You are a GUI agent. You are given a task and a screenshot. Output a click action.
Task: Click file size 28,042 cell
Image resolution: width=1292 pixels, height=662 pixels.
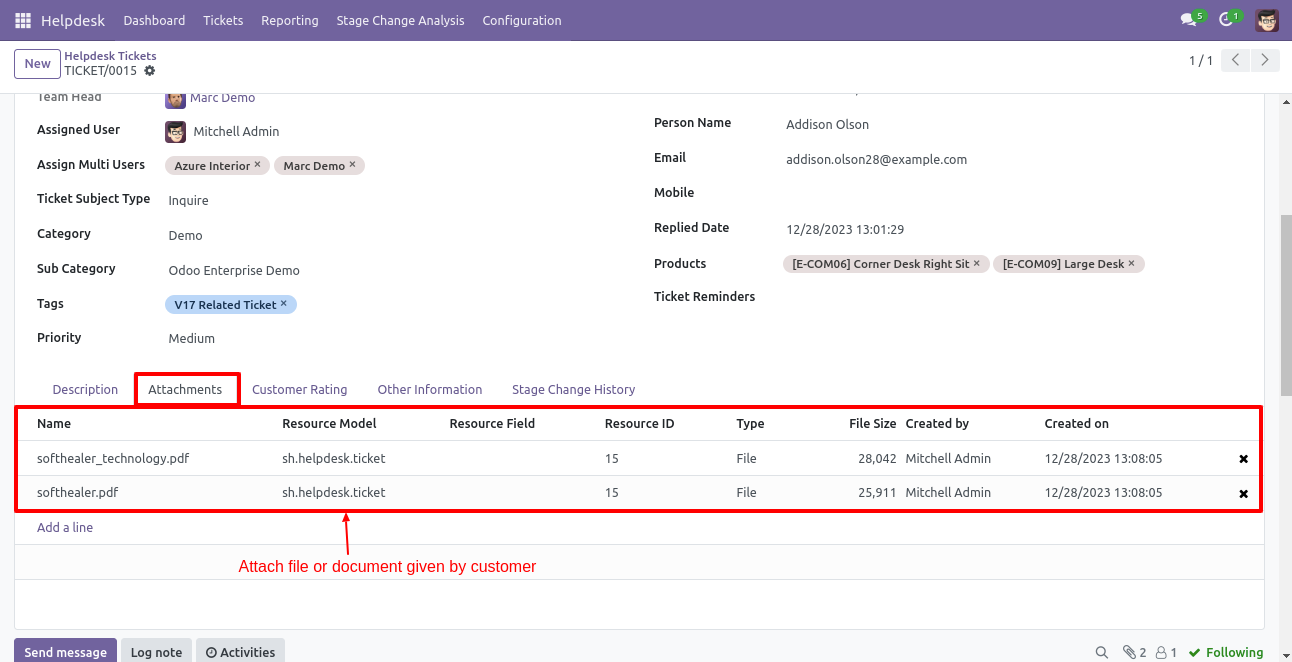(x=877, y=459)
